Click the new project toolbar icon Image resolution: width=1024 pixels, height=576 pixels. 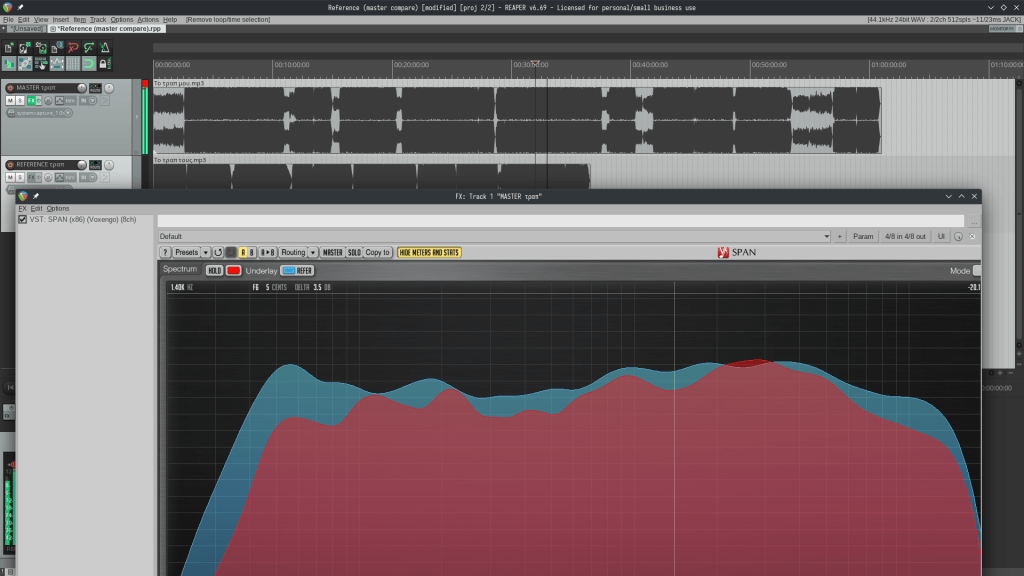pos(9,47)
